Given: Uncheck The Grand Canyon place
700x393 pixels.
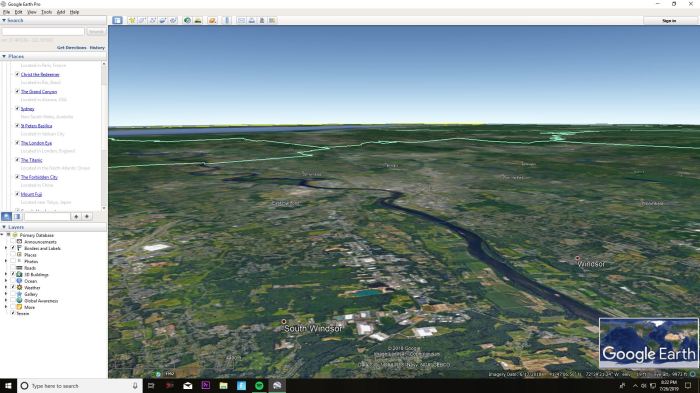Looking at the screenshot, I should [x=17, y=92].
